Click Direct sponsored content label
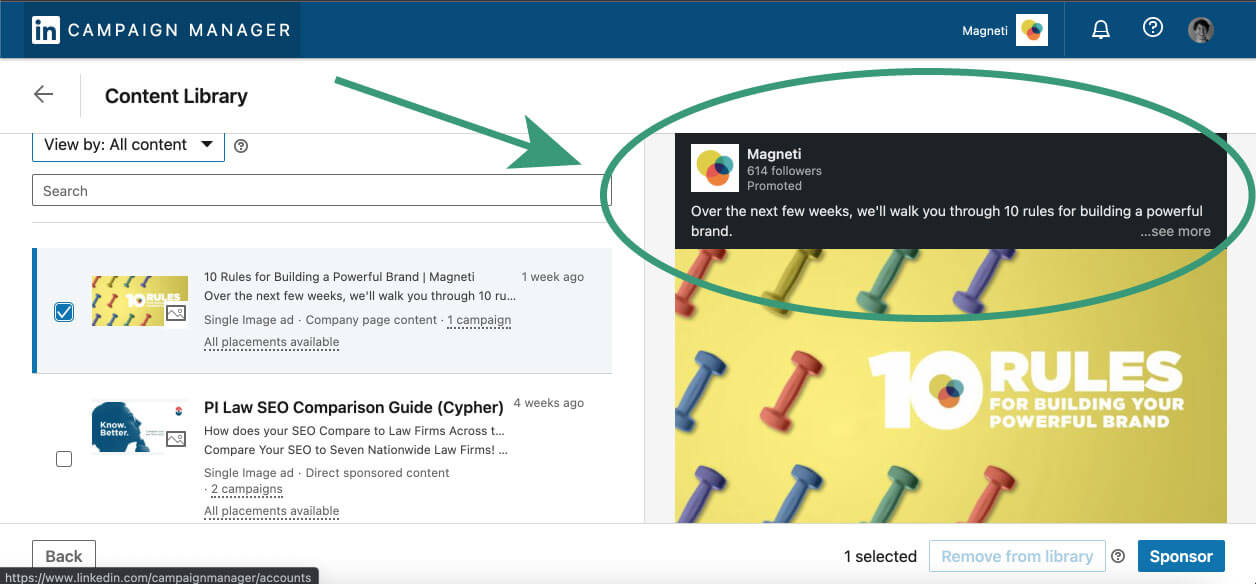Screen dimensions: 1256x584 coord(378,473)
